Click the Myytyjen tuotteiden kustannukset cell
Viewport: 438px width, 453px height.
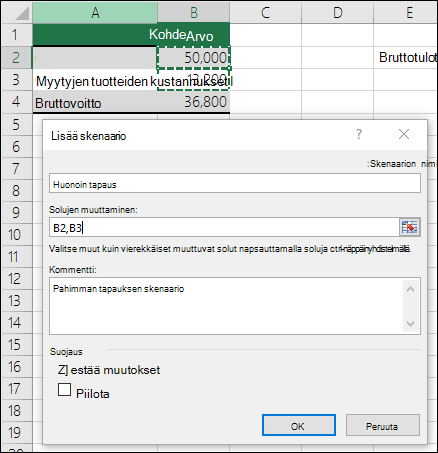pyautogui.click(x=95, y=80)
